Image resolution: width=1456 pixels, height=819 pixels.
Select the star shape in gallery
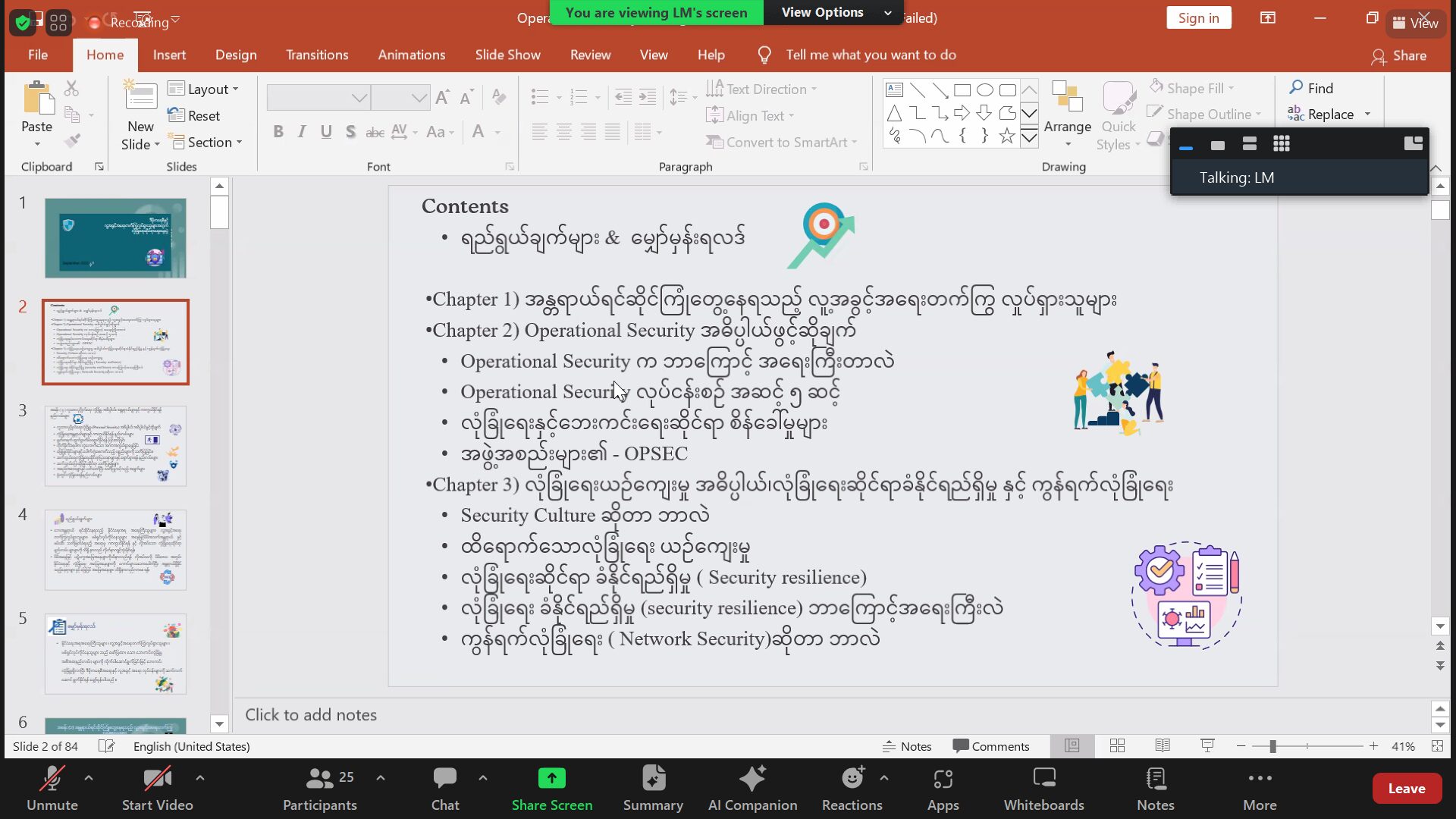pyautogui.click(x=1006, y=136)
